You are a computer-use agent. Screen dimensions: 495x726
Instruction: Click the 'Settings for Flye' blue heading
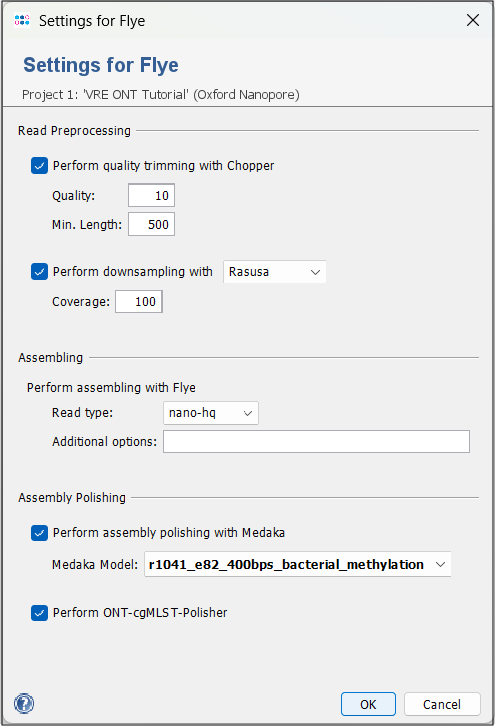click(101, 65)
